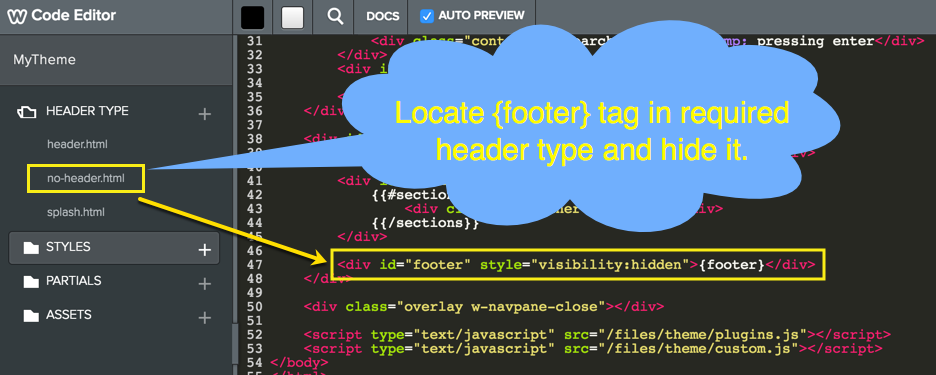Click the {footer} tag text on line 47
The height and width of the screenshot is (375, 936).
731,265
